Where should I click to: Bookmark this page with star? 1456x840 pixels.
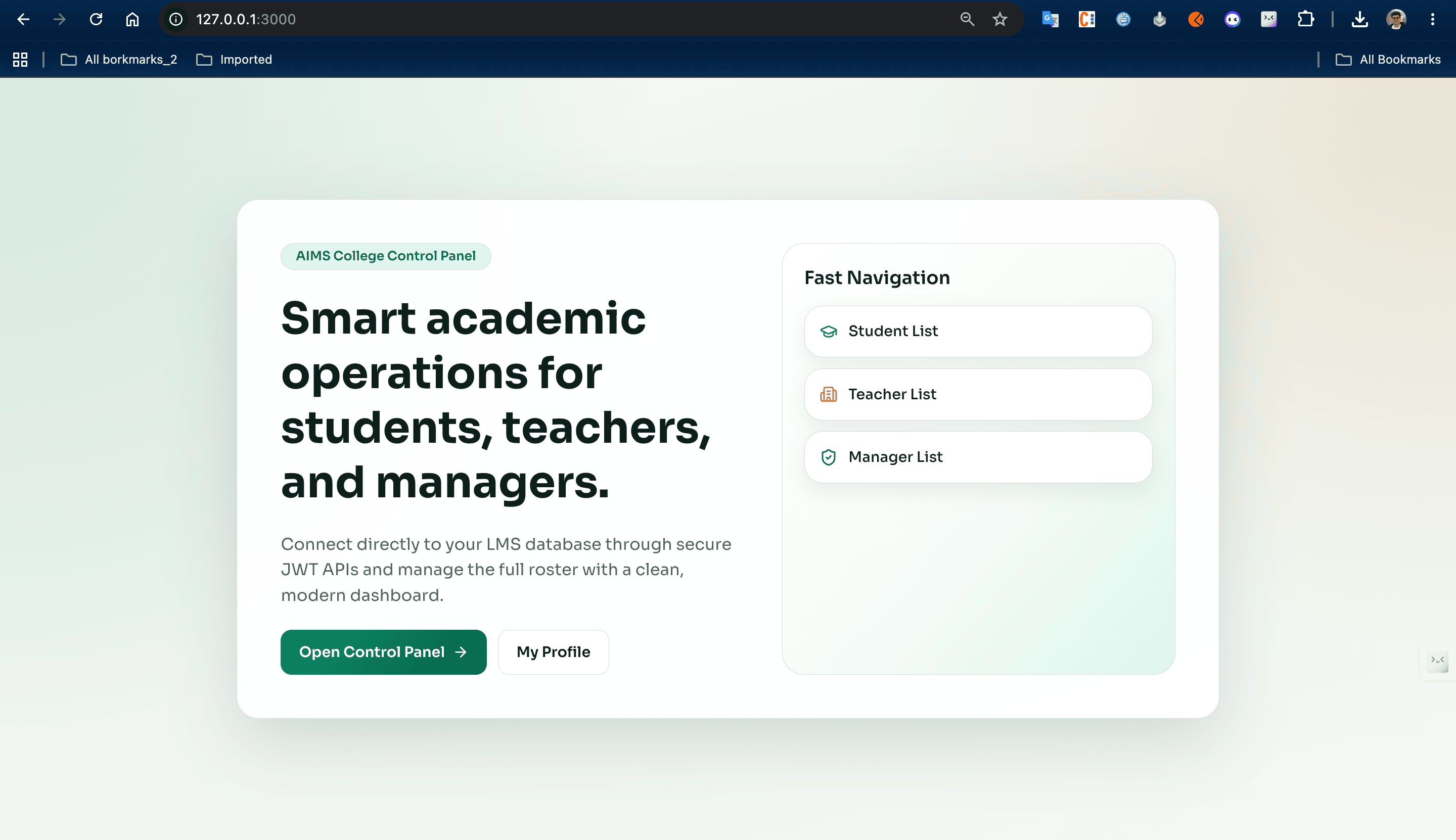click(x=999, y=19)
